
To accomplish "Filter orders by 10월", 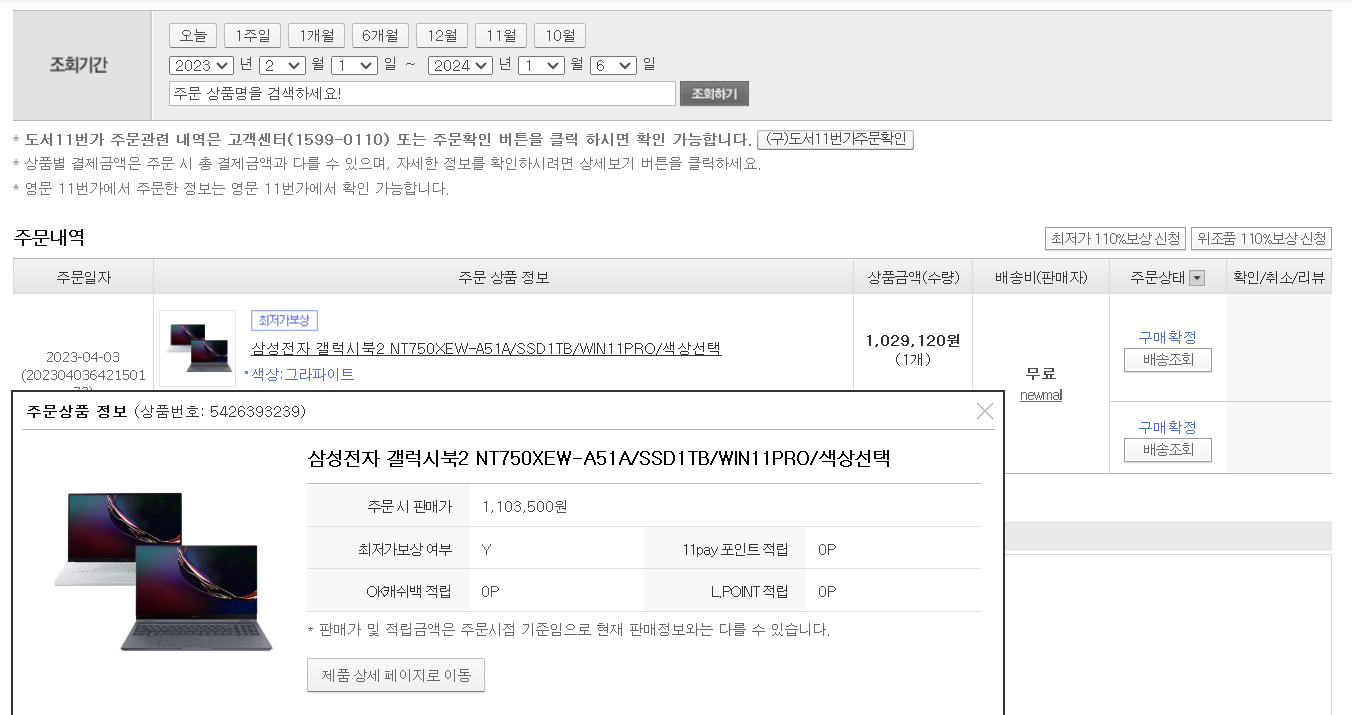I will pyautogui.click(x=560, y=36).
